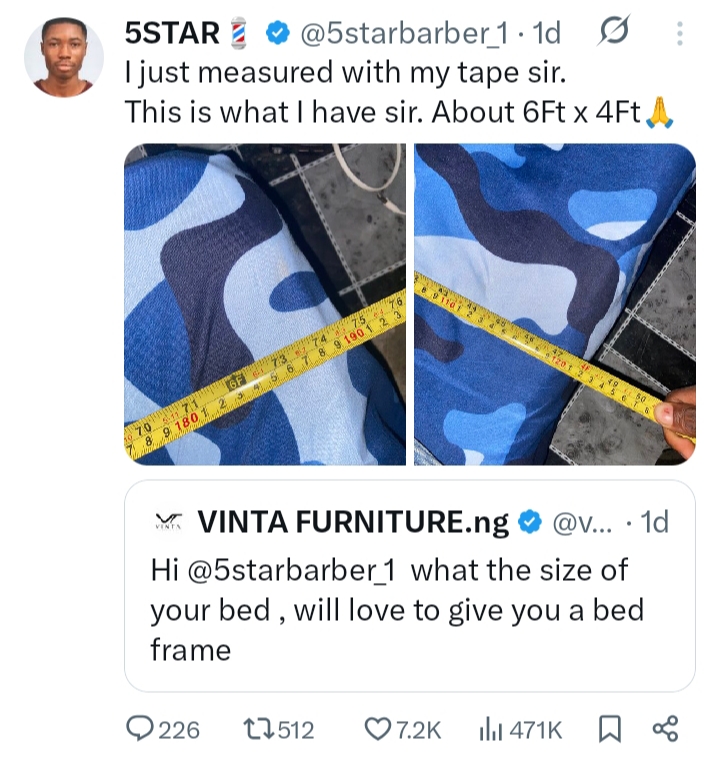Open the quoted tweet about bed frame

click(x=409, y=610)
